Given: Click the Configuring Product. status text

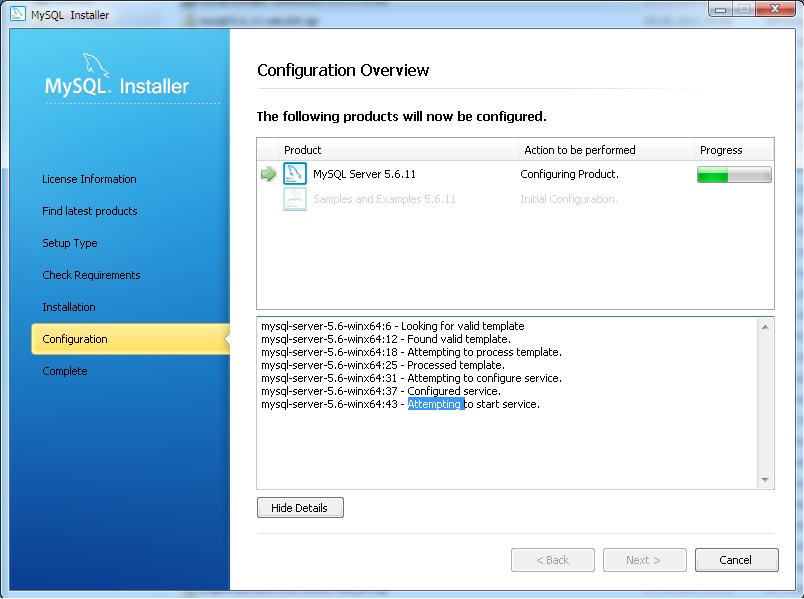Looking at the screenshot, I should (569, 174).
